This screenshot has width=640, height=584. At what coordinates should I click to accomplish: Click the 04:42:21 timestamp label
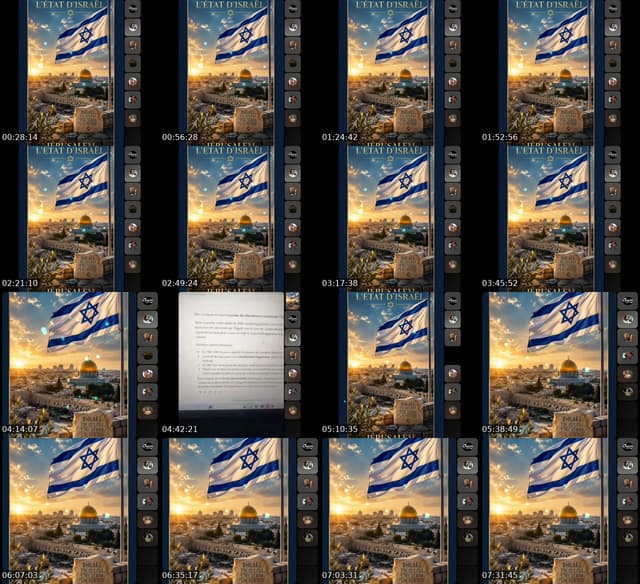point(180,429)
